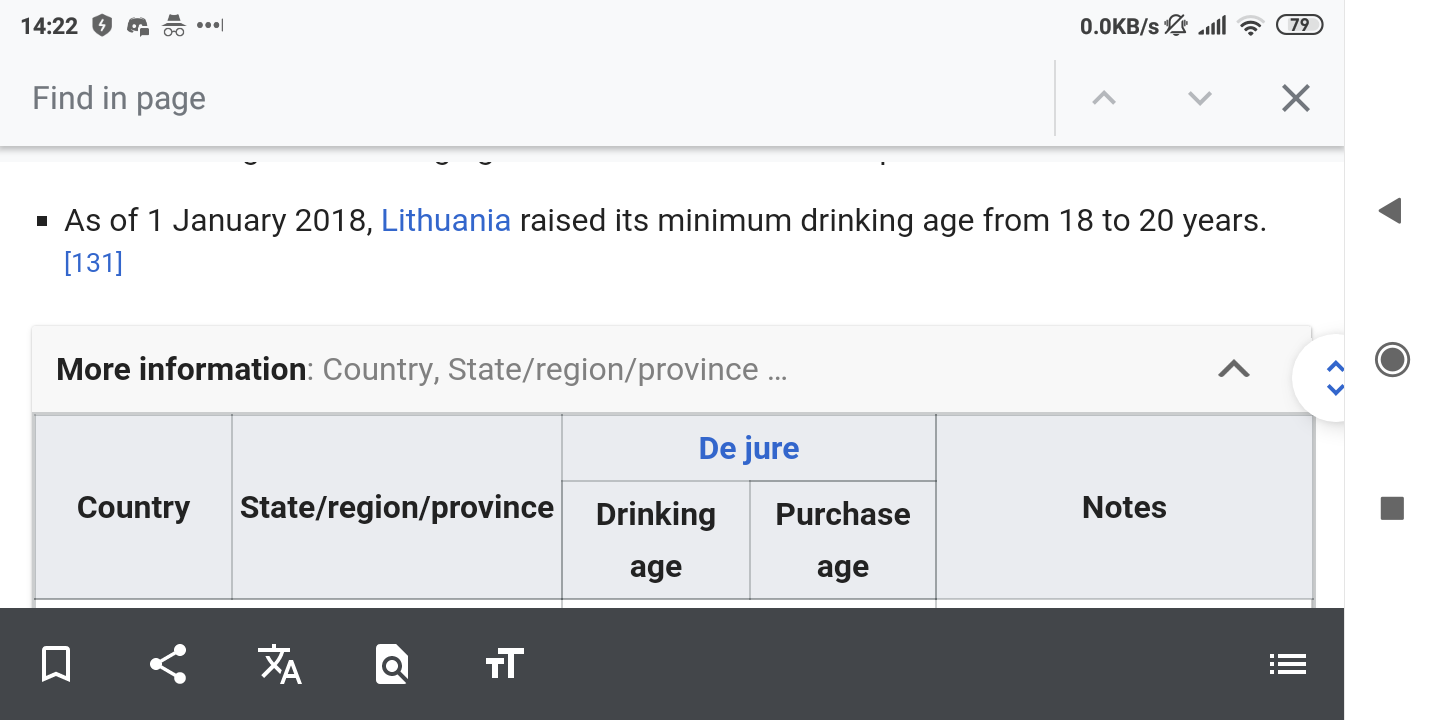Open the Lithuania article link
This screenshot has width=1440, height=720.
click(446, 220)
